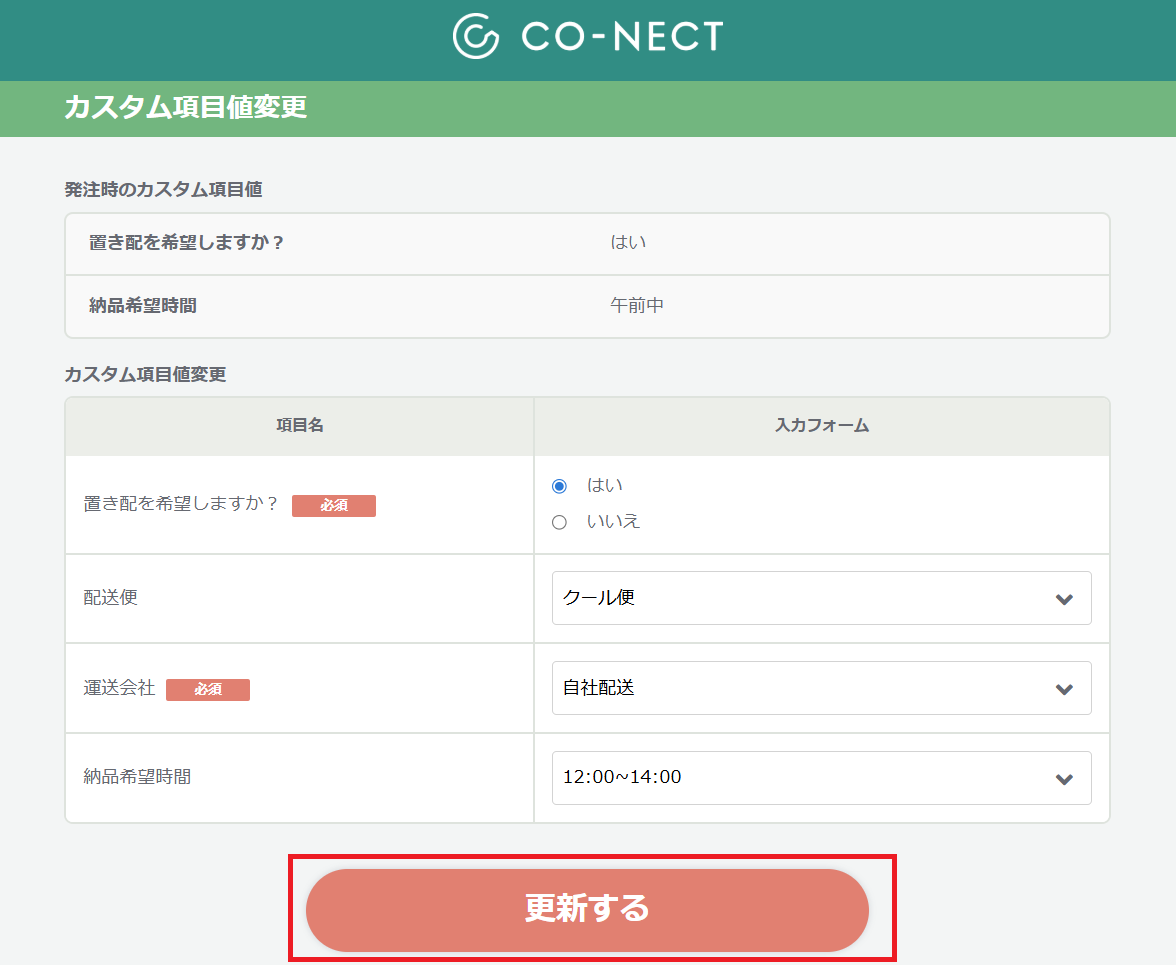Open the 配送便 dropdown showing クール便
Viewport: 1176px width, 965px height.
(821, 598)
